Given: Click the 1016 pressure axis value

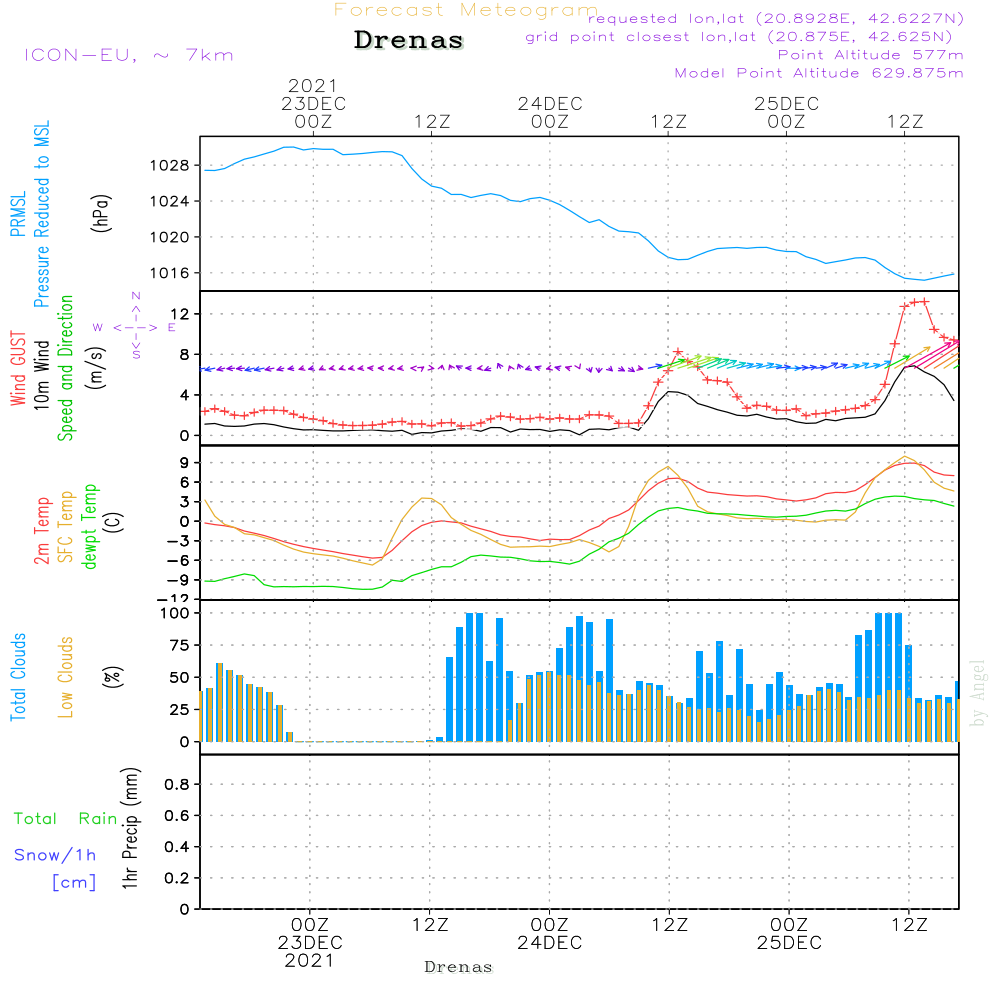Looking at the screenshot, I should (x=170, y=273).
